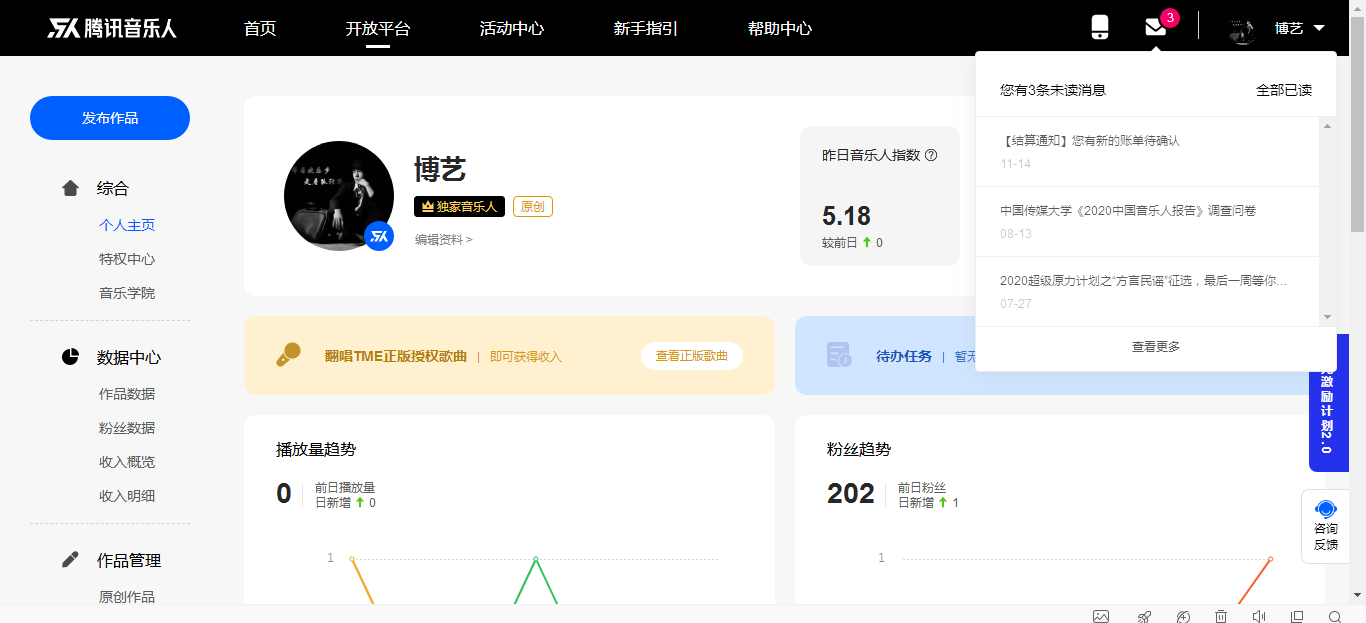Click message list scrollbar up arrow
1366x623 pixels.
[1328, 126]
